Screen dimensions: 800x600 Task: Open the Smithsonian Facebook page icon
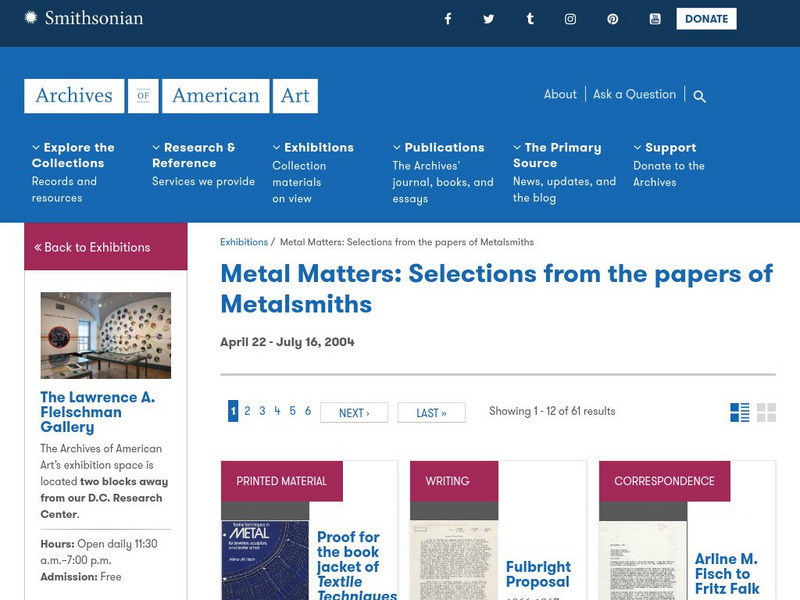coord(447,19)
